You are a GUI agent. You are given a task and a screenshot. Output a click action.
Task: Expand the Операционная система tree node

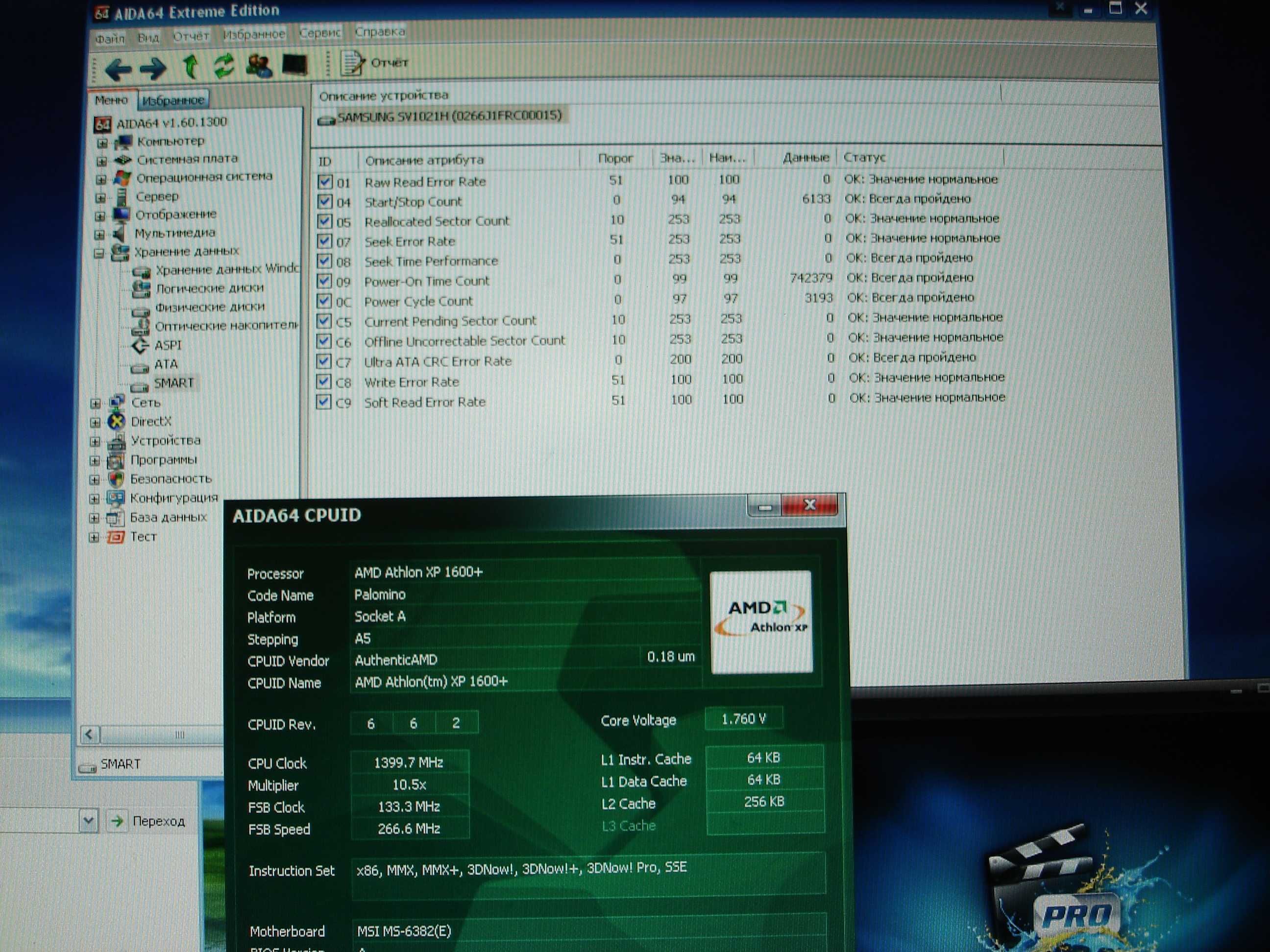pyautogui.click(x=101, y=180)
